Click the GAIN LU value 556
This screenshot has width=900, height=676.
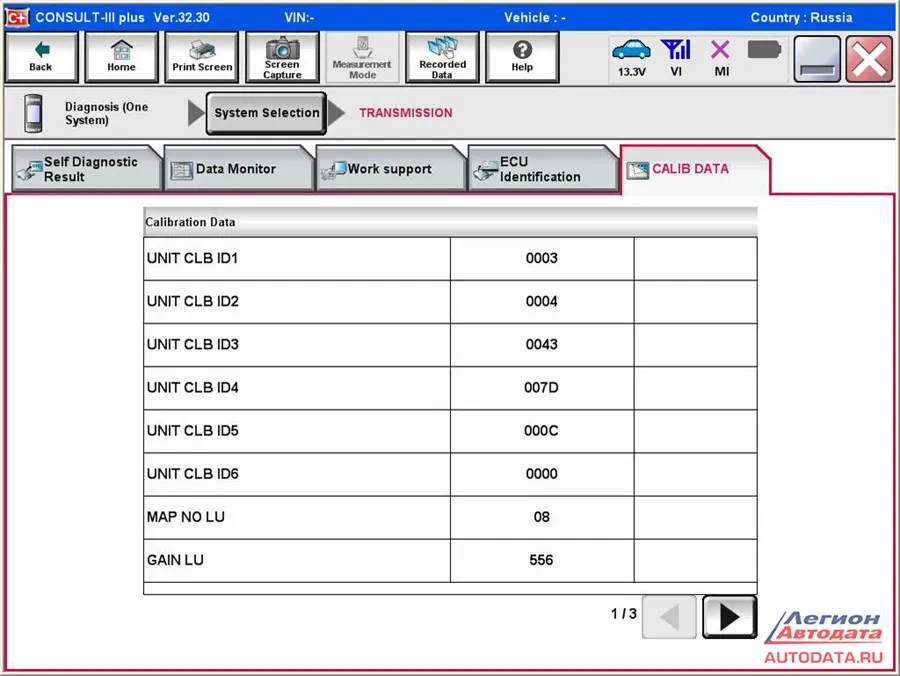point(541,560)
